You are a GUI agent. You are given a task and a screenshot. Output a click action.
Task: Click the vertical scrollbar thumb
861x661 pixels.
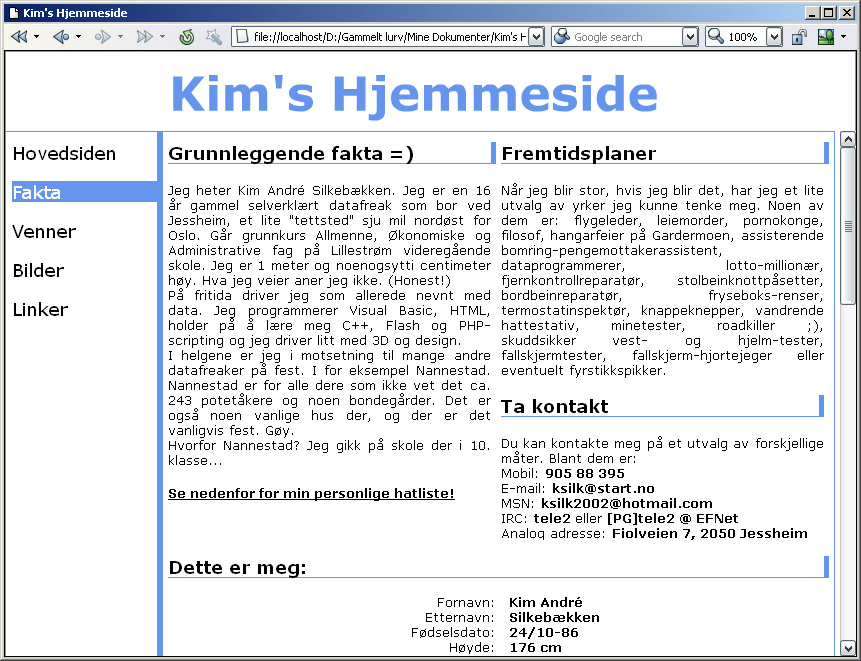pyautogui.click(x=848, y=225)
